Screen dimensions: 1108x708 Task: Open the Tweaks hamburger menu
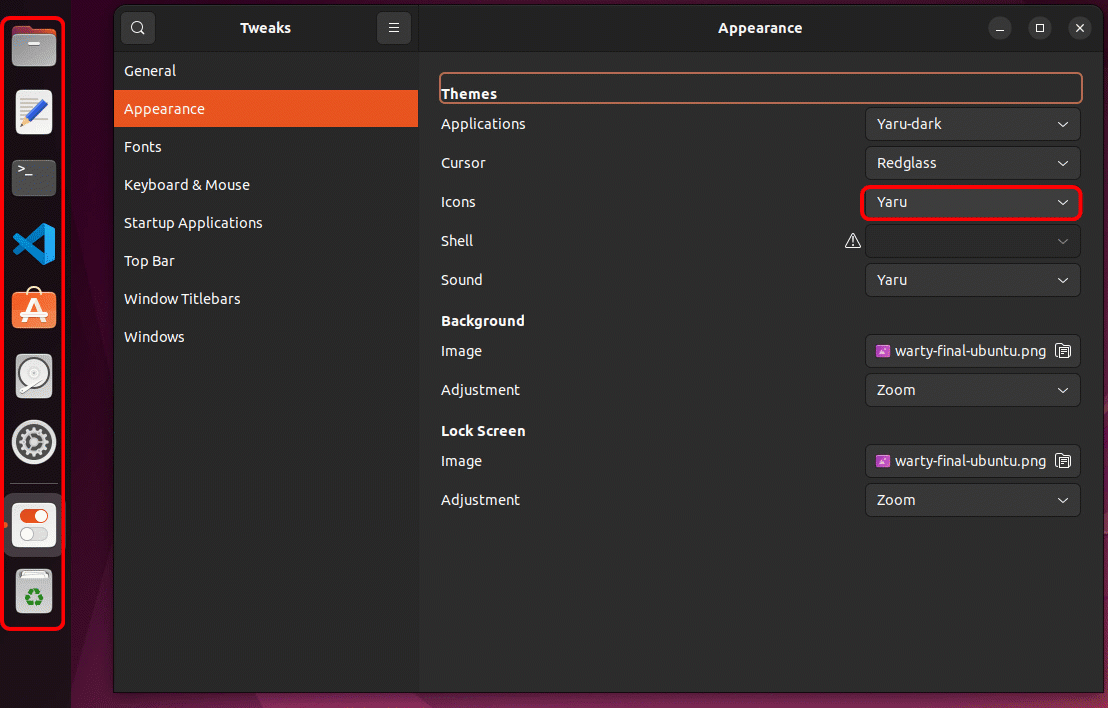(394, 28)
